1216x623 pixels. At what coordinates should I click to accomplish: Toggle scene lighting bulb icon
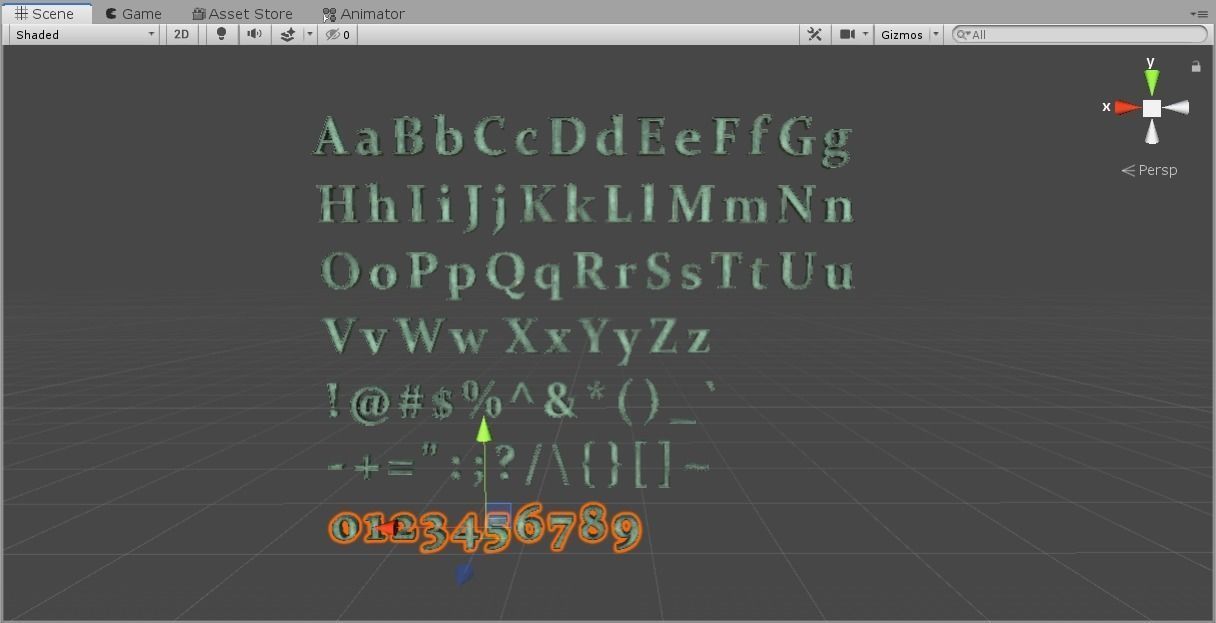(x=221, y=34)
